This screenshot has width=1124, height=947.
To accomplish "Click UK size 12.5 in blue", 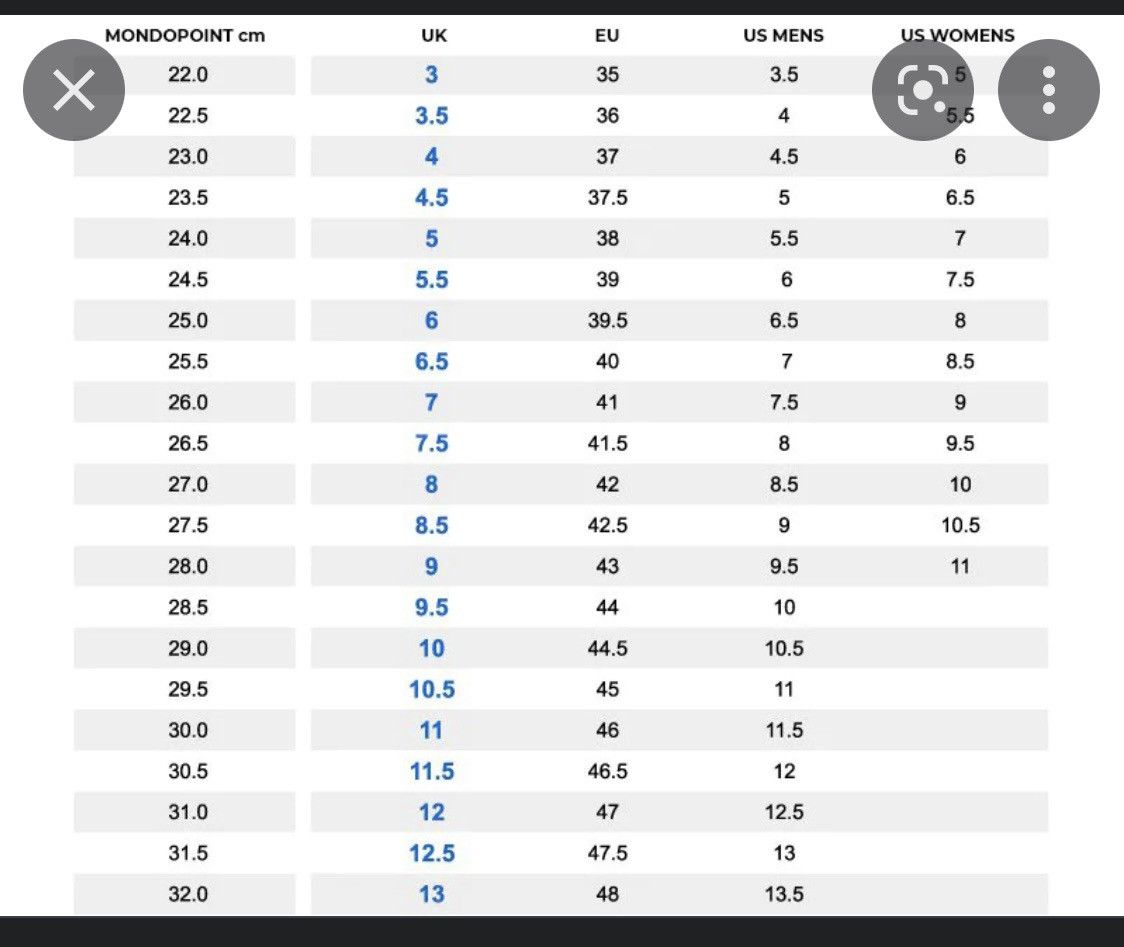I will pos(432,853).
